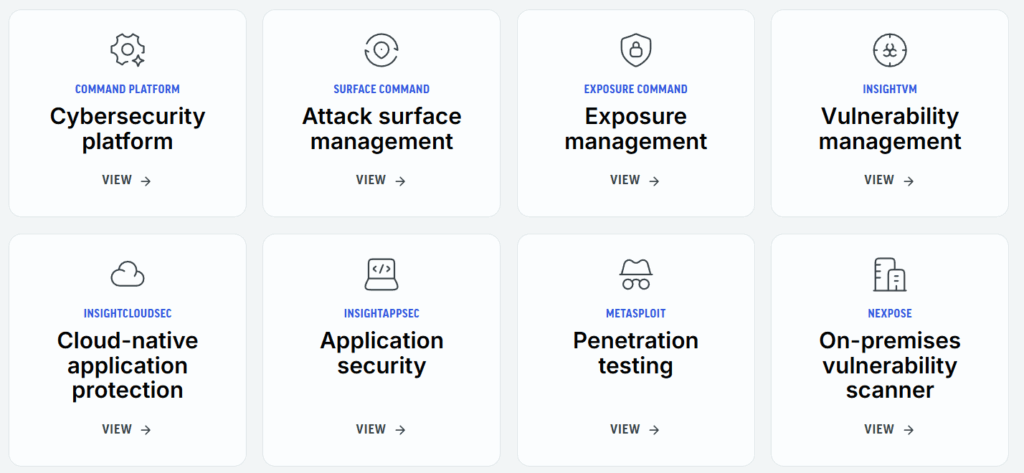This screenshot has width=1024, height=473.
Task: Click the Nexpose building icon
Action: click(889, 273)
